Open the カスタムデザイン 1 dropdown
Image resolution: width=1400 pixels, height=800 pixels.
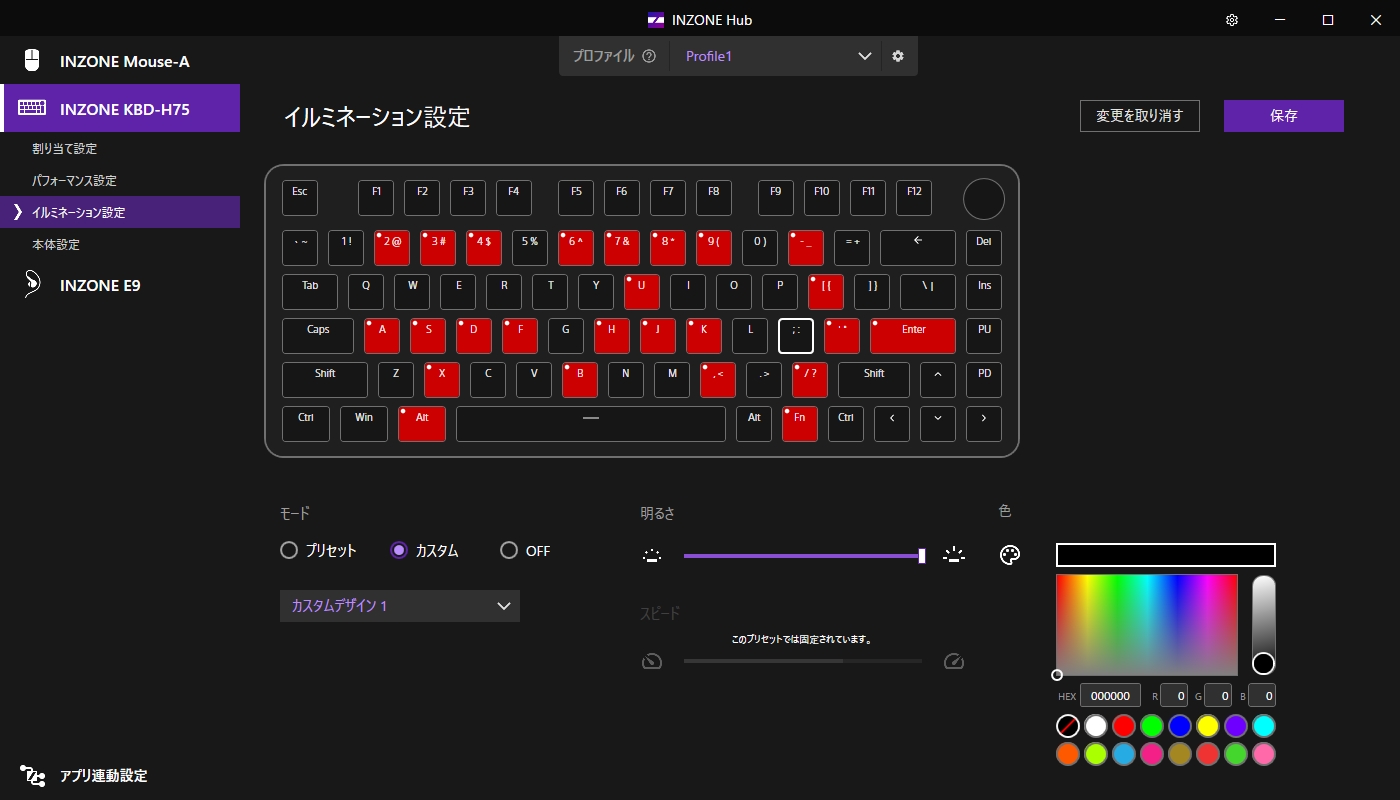pos(400,606)
